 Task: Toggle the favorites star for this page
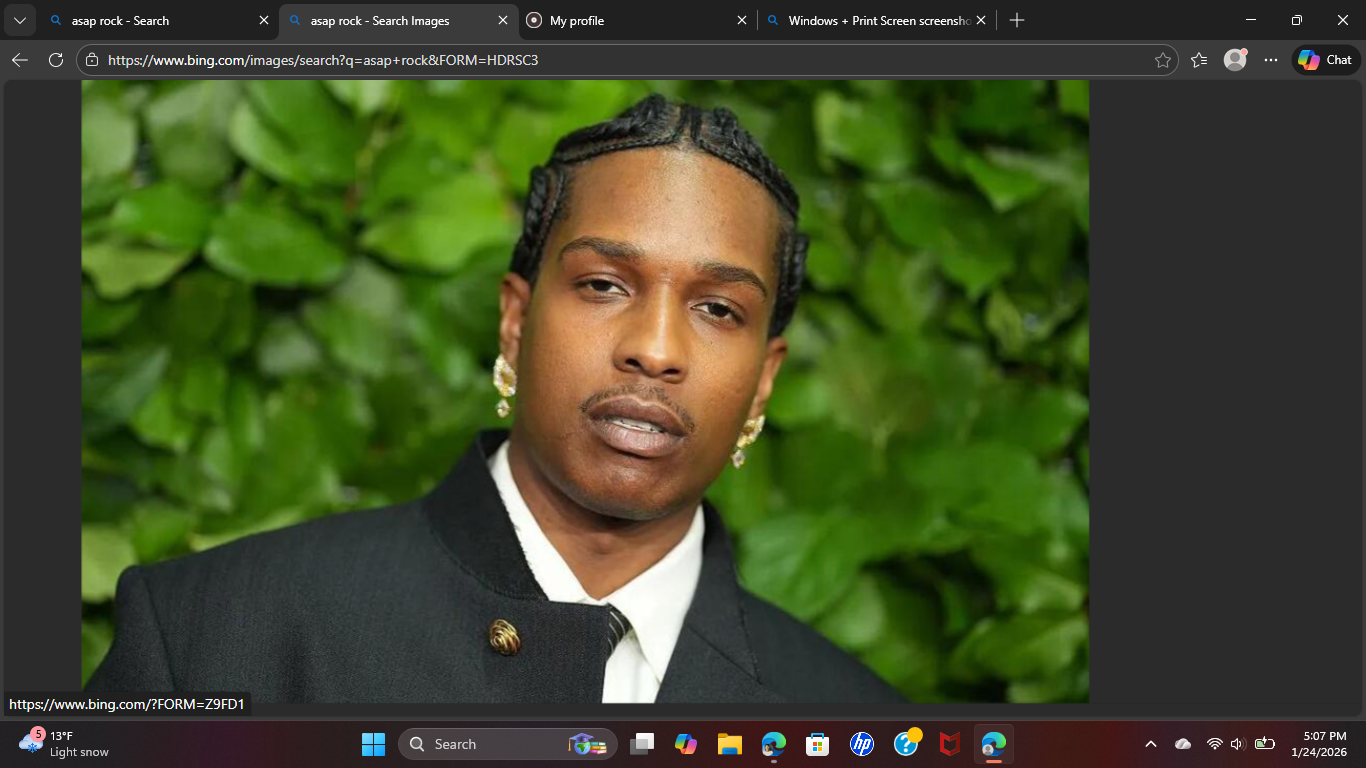(1163, 59)
